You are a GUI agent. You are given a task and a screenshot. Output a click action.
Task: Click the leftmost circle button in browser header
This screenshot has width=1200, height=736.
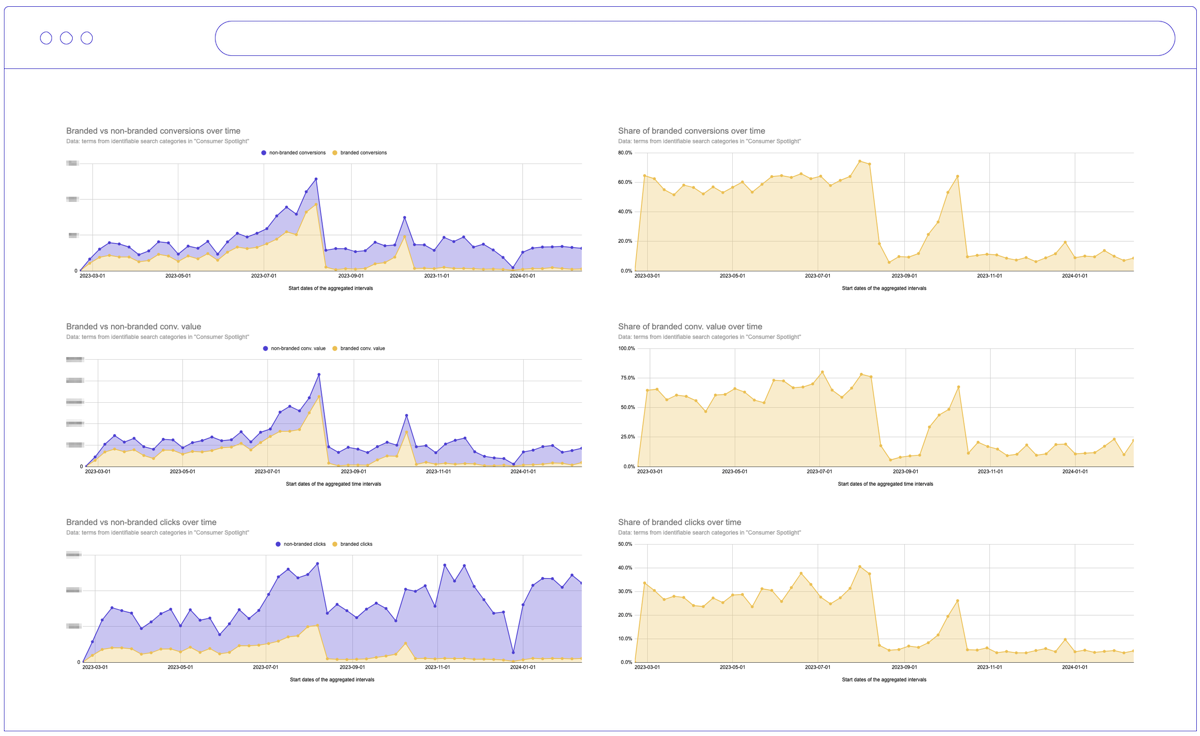(x=46, y=38)
